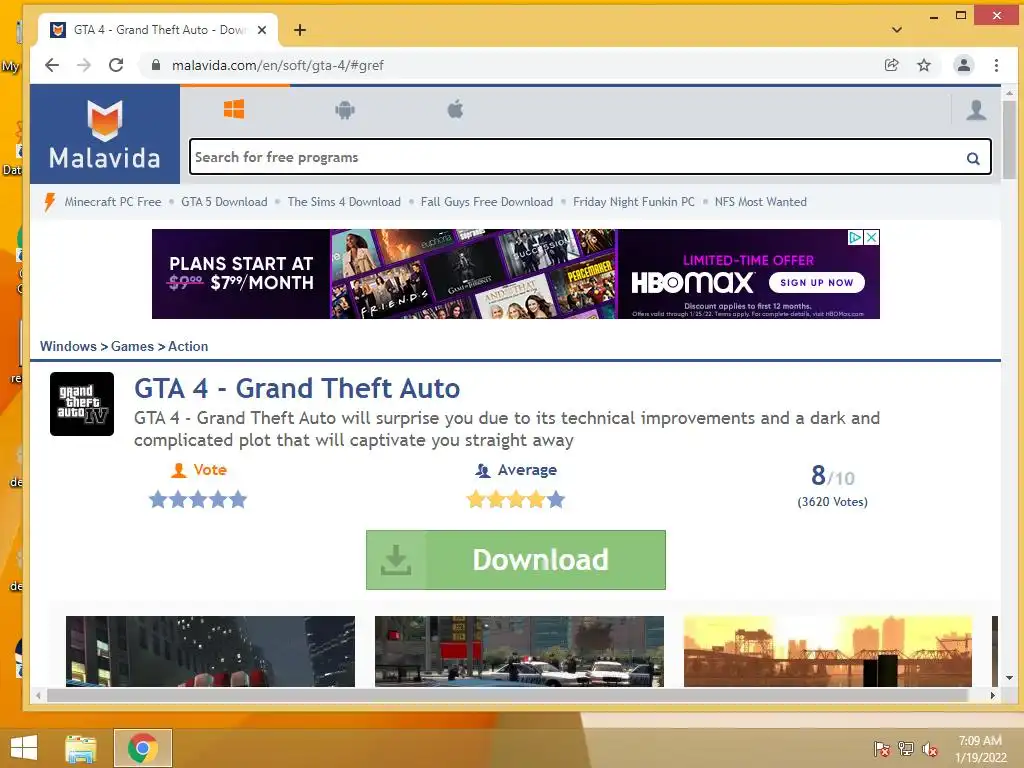
Task: Vote one star on the Vote rating
Action: (x=158, y=500)
